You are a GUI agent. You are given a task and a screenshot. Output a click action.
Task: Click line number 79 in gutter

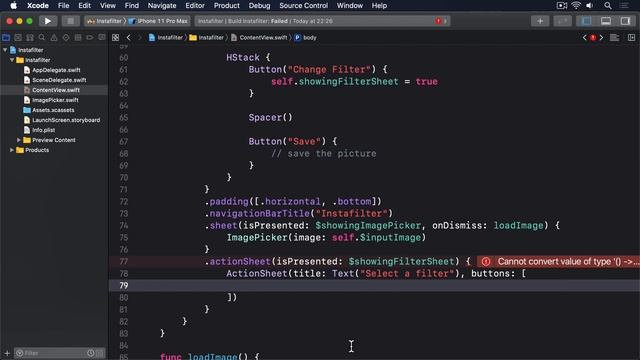(x=123, y=286)
